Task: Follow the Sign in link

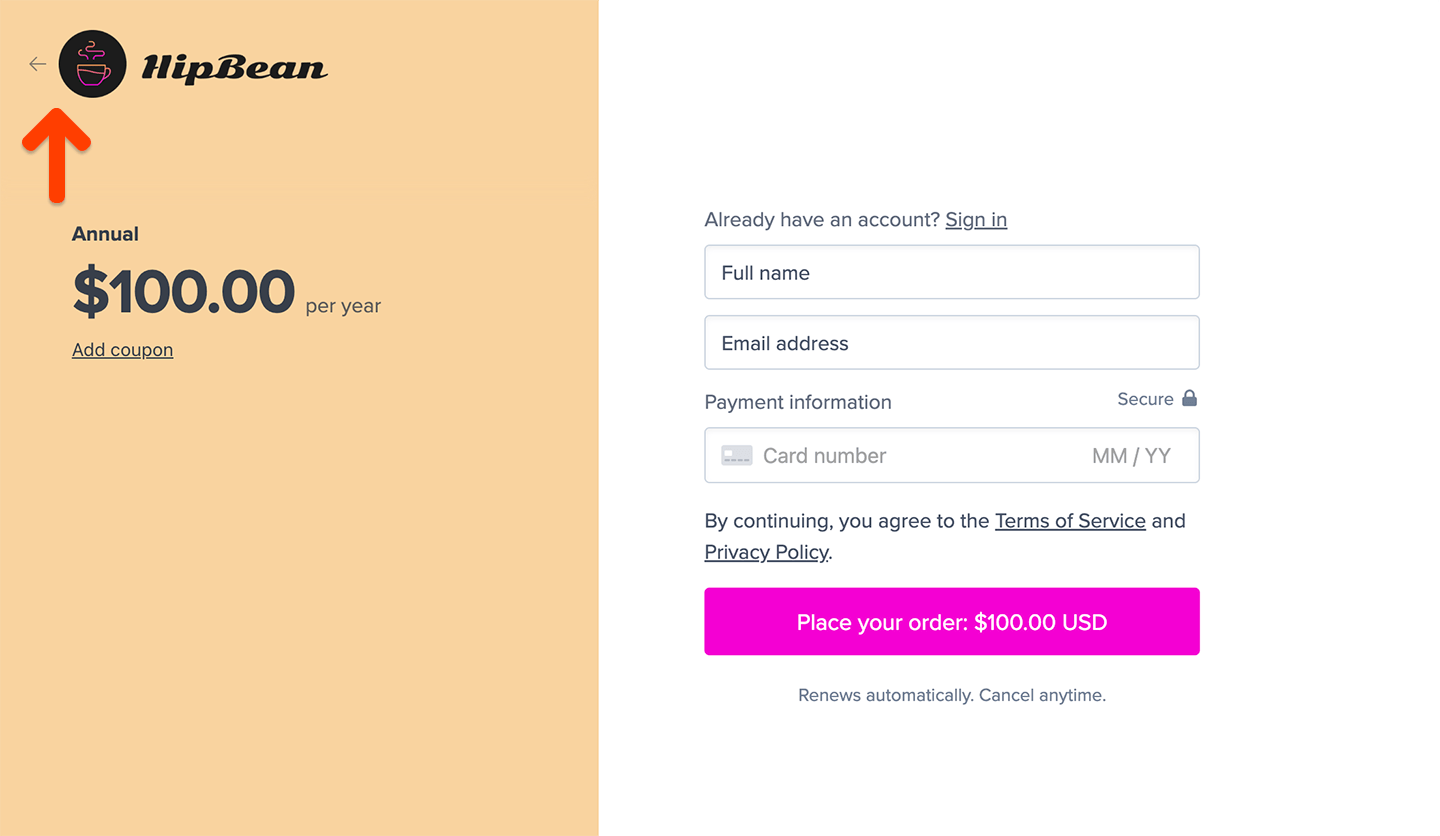Action: coord(976,220)
